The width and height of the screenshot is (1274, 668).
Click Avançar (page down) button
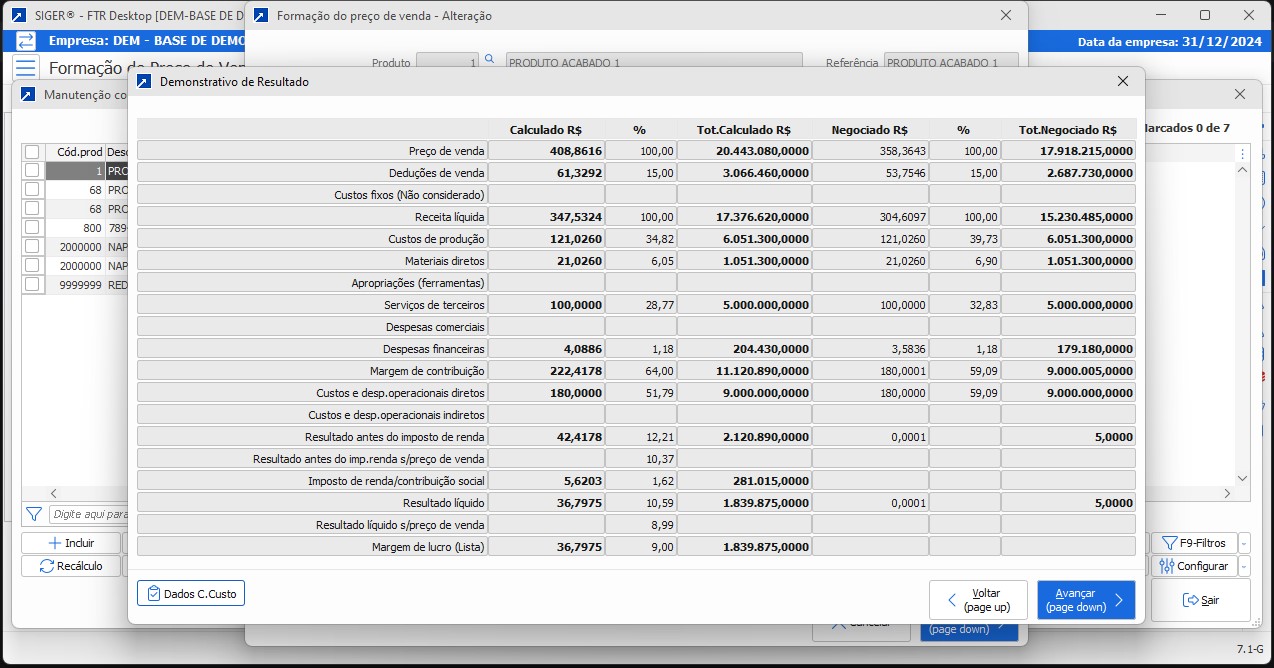(x=1085, y=600)
